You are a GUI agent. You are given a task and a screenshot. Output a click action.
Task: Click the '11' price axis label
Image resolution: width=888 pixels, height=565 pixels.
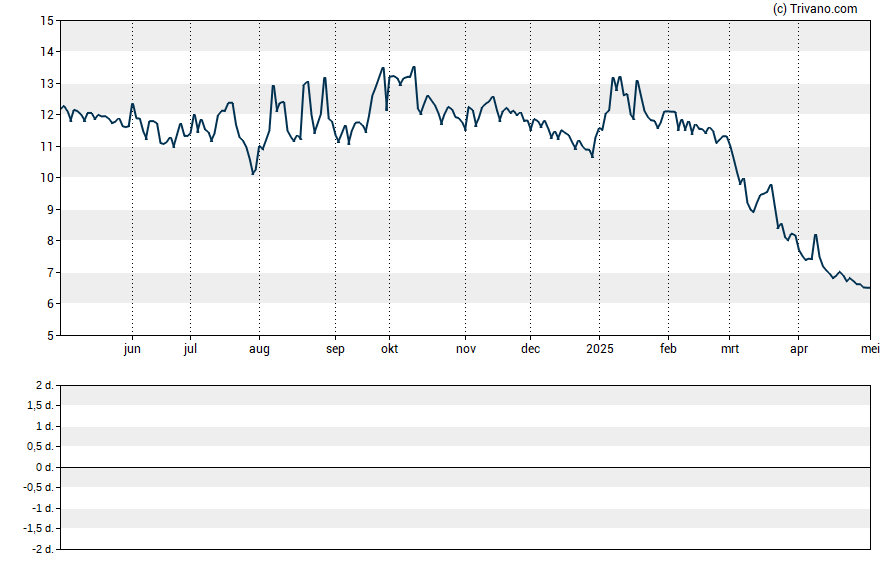[47, 147]
